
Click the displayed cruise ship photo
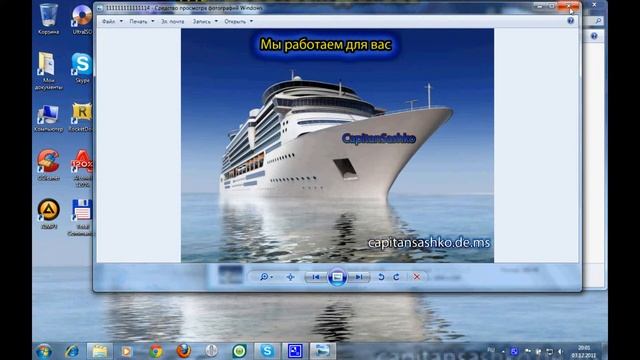tap(337, 145)
